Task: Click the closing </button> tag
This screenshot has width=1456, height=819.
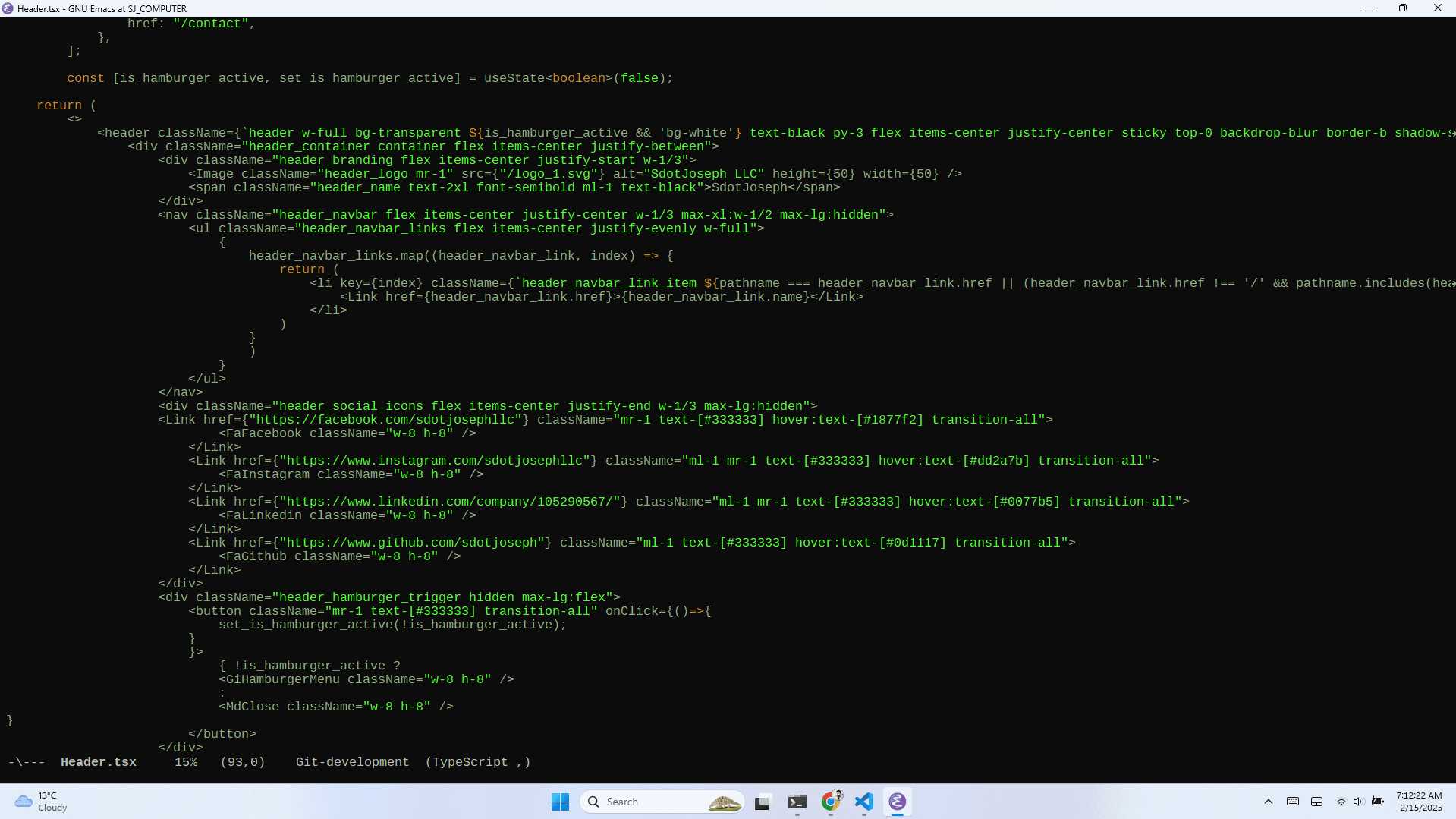Action: click(222, 734)
